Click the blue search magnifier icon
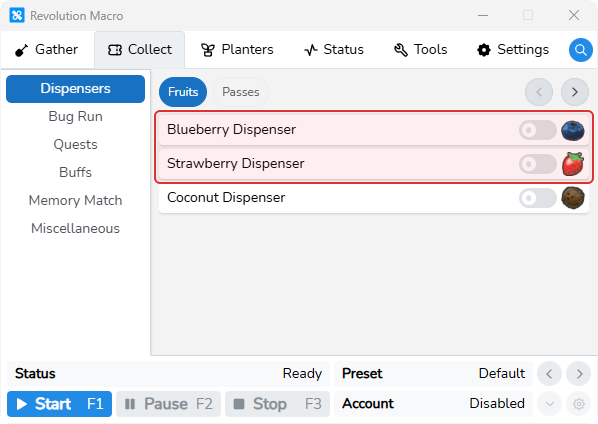The width and height of the screenshot is (598, 424). click(x=580, y=50)
